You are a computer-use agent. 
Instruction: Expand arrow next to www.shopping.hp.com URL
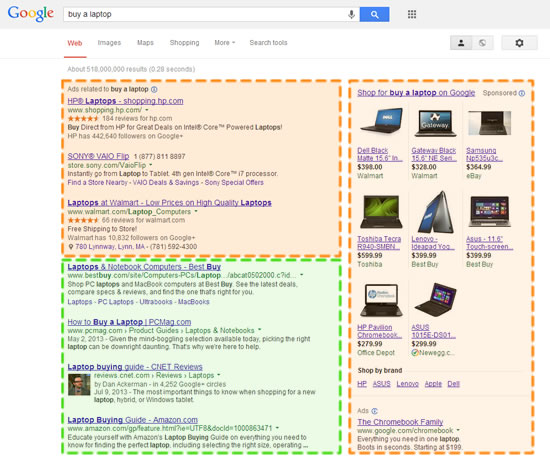point(147,110)
